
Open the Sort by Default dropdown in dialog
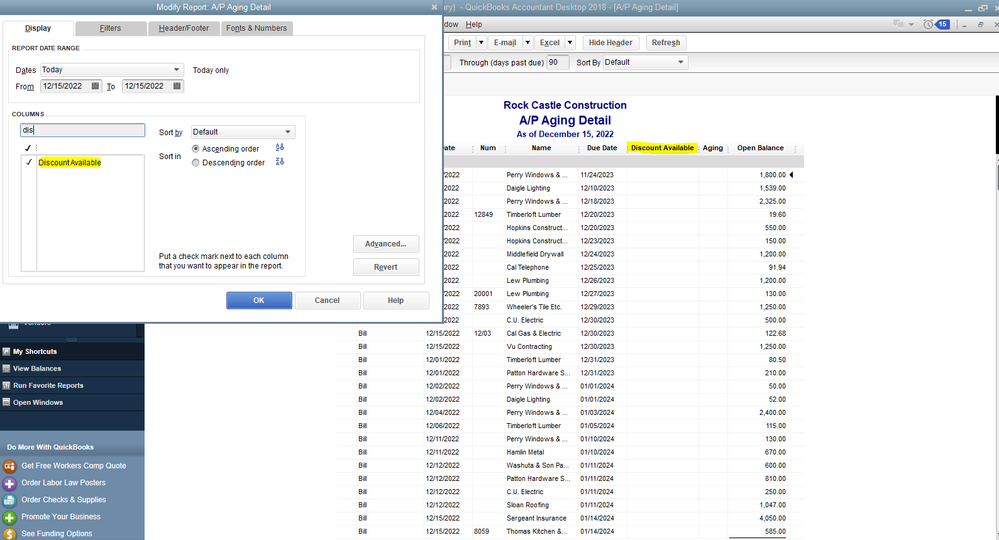click(x=288, y=132)
